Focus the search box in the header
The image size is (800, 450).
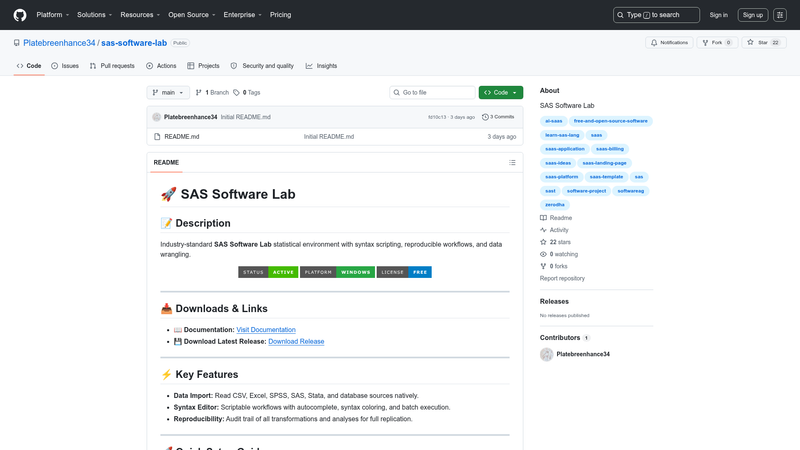656,15
